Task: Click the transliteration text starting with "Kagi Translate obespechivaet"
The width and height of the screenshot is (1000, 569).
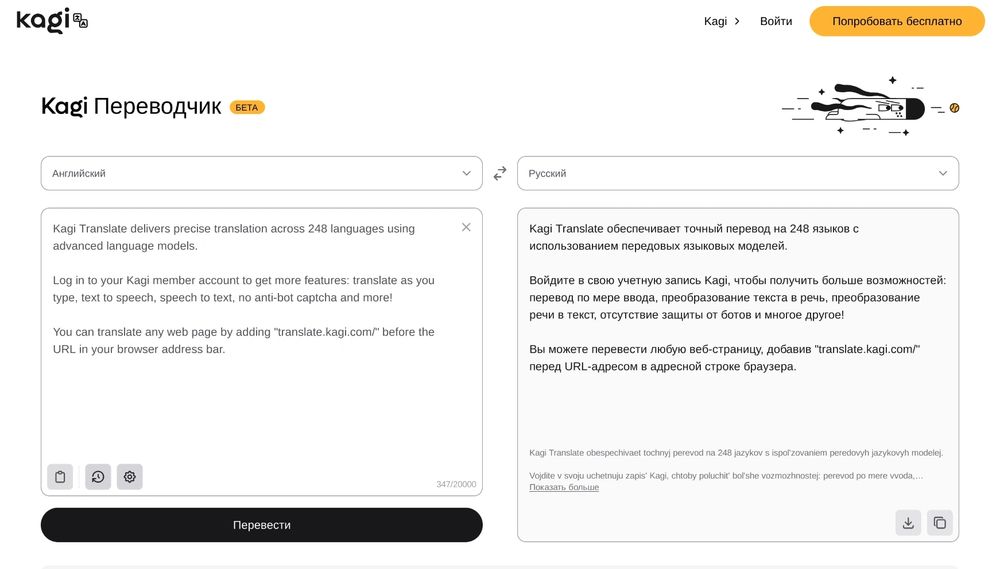Action: [736, 453]
